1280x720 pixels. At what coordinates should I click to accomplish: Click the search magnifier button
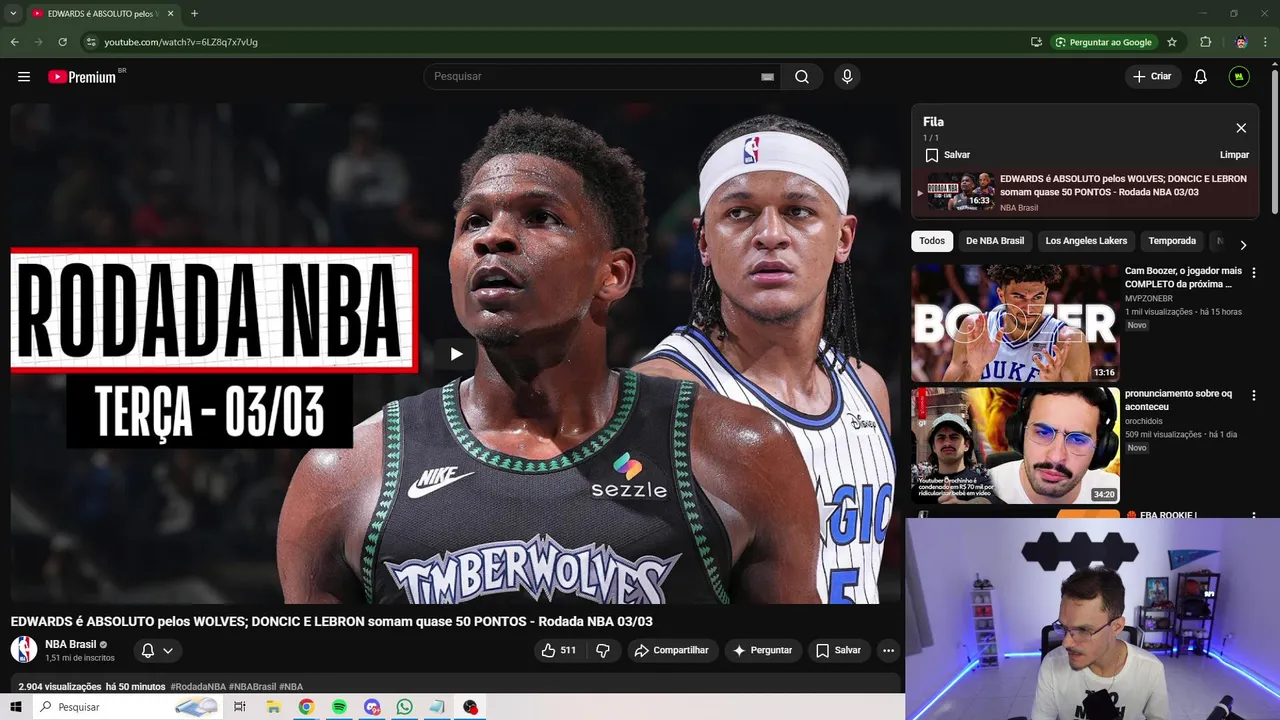pyautogui.click(x=802, y=77)
